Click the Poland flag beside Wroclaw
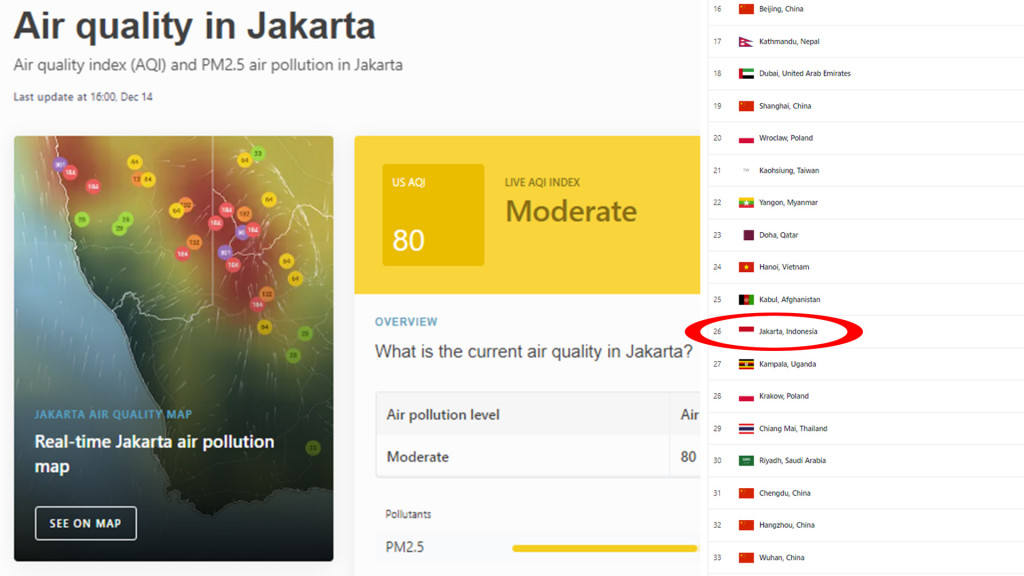Viewport: 1024px width, 576px height. [746, 138]
